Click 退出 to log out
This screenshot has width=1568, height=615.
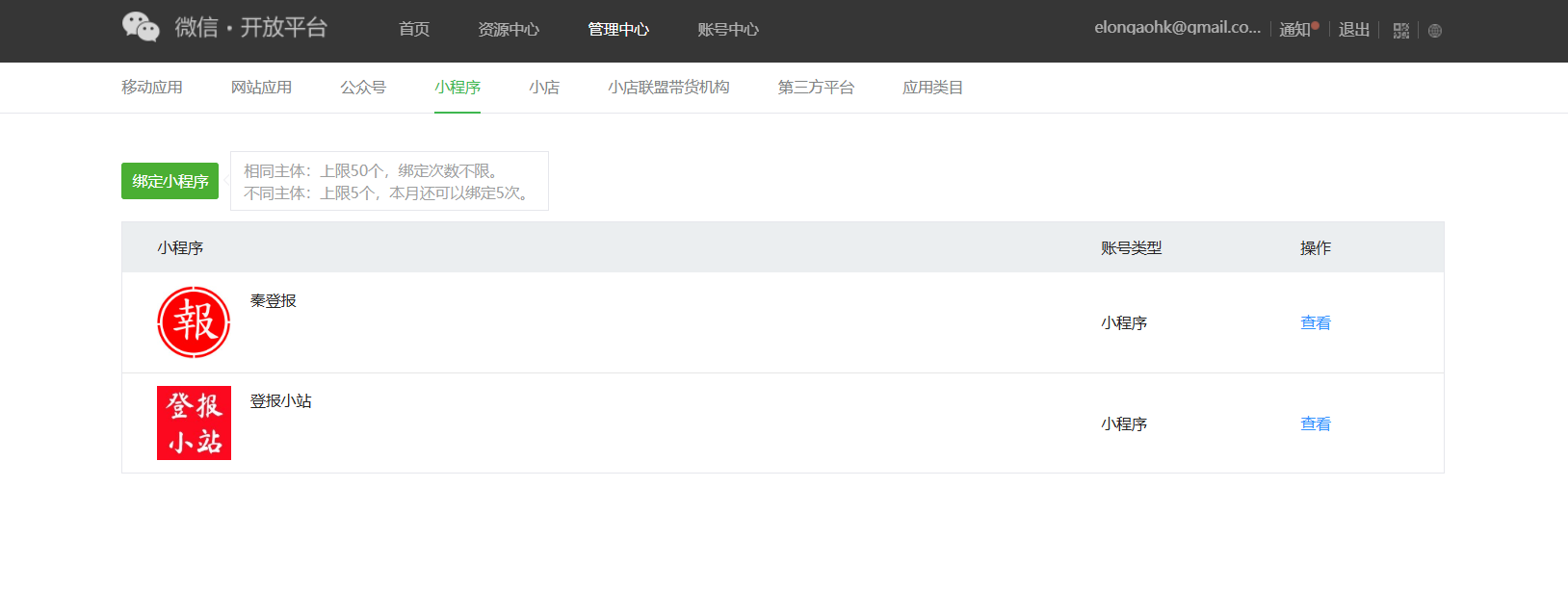coord(1354,30)
